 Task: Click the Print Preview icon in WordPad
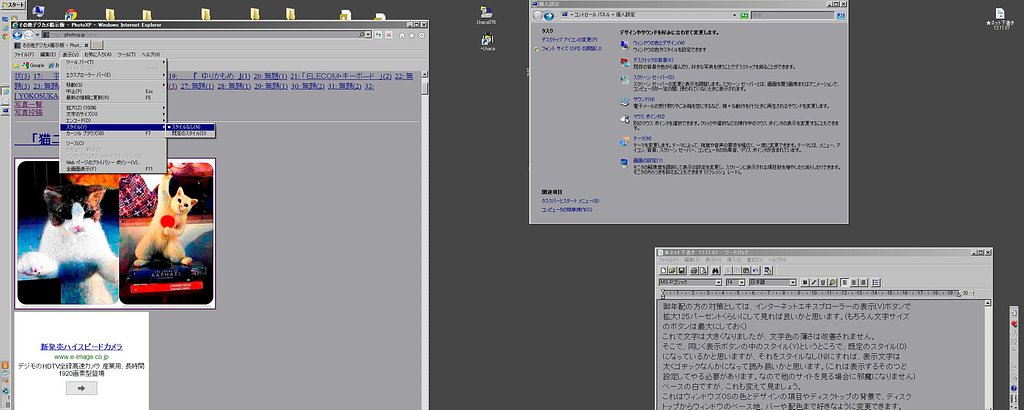pyautogui.click(x=703, y=270)
